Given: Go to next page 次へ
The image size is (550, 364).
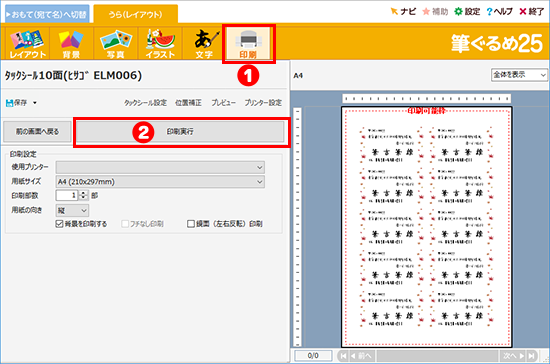Looking at the screenshot, I should (513, 356).
